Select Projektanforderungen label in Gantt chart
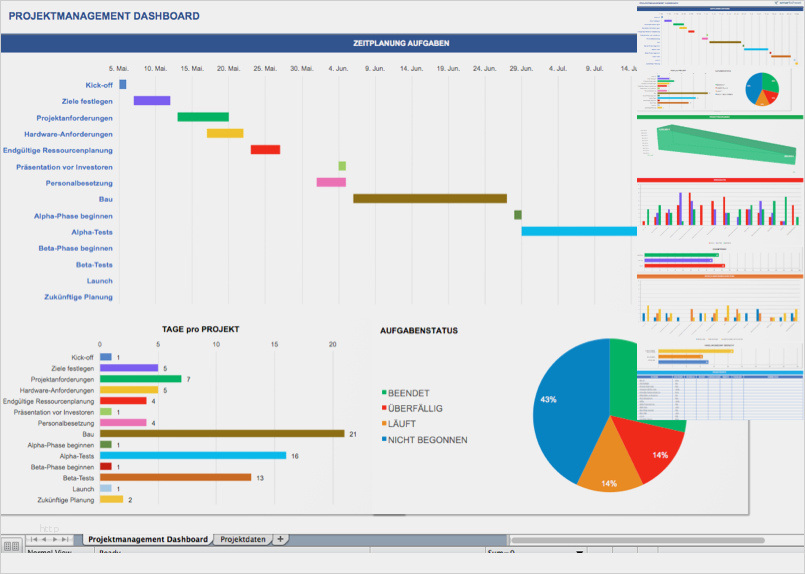This screenshot has height=574, width=805. click(74, 118)
